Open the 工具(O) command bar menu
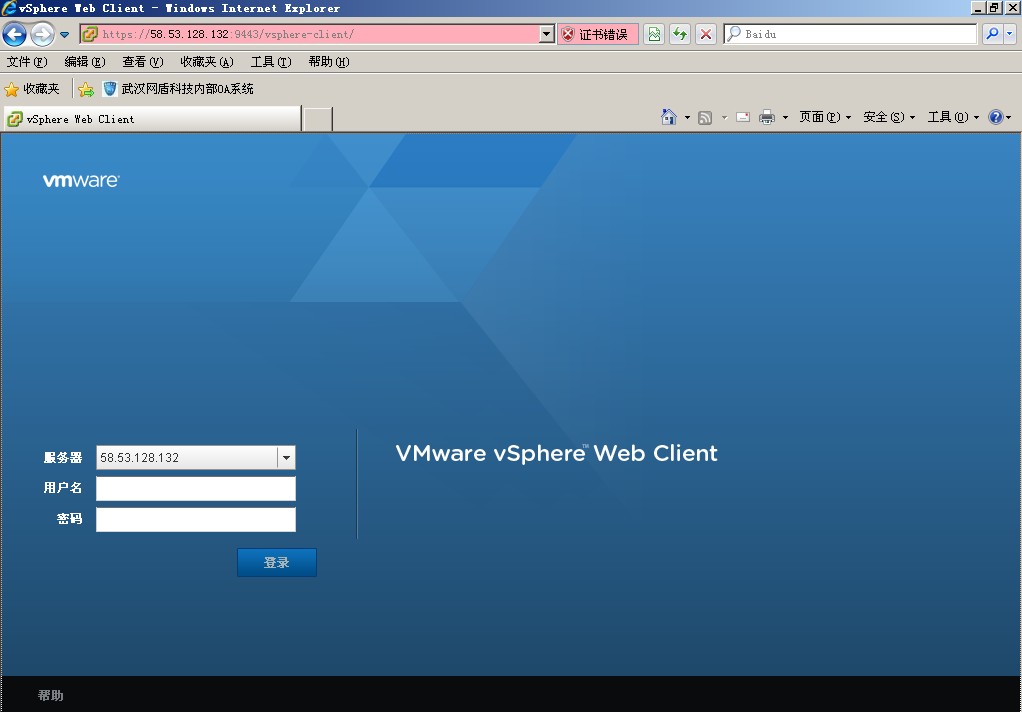This screenshot has width=1022, height=712. pyautogui.click(x=954, y=117)
